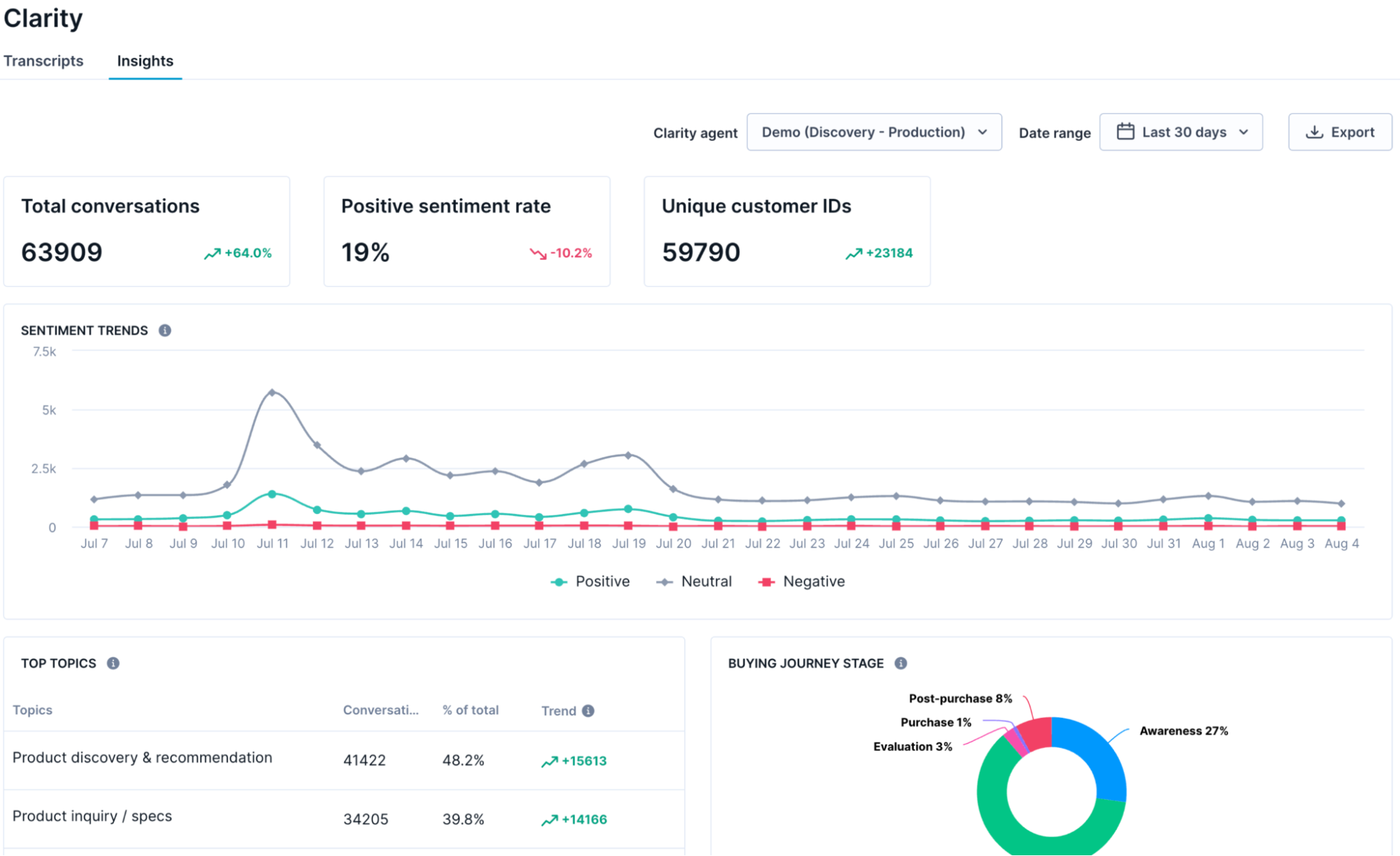This screenshot has height=856, width=1400.
Task: Click the Buying Journey Stage info icon
Action: (901, 663)
